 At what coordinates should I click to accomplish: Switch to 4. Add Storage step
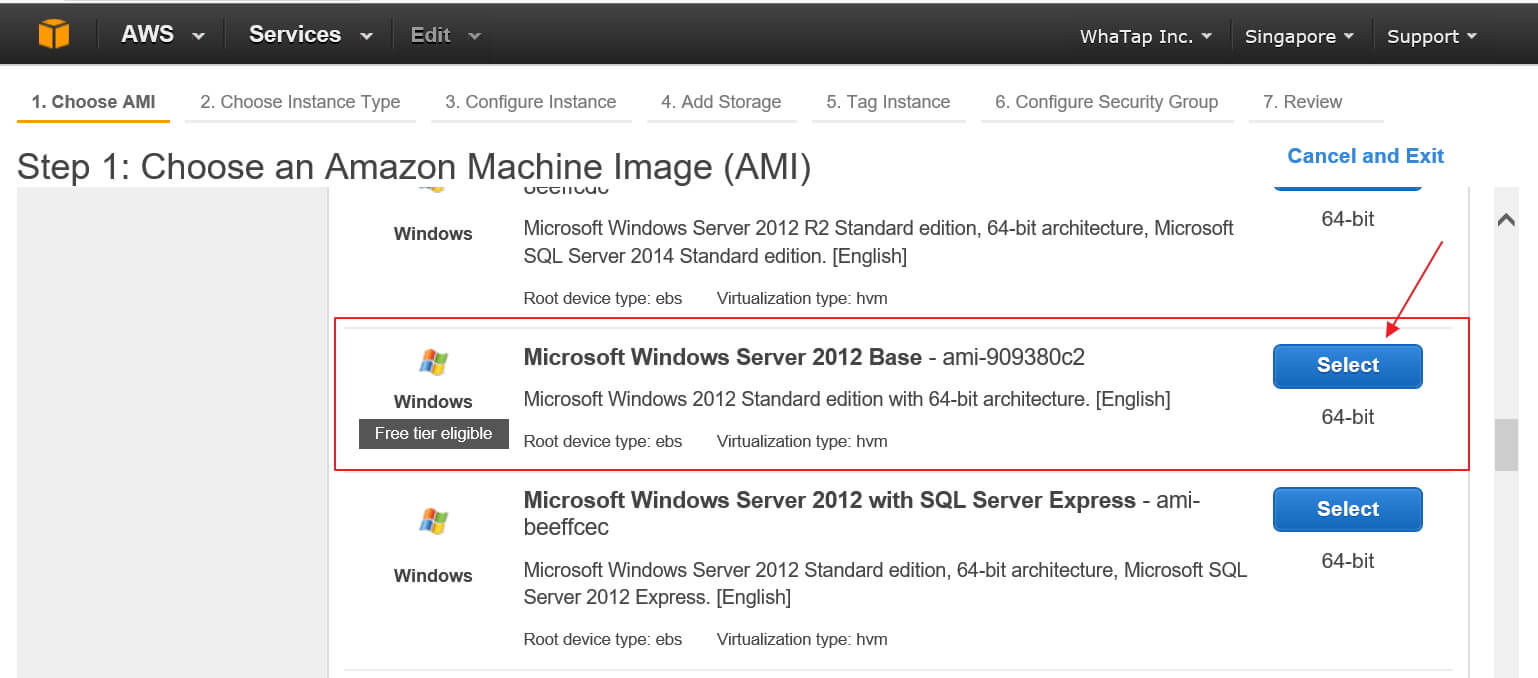pos(721,102)
